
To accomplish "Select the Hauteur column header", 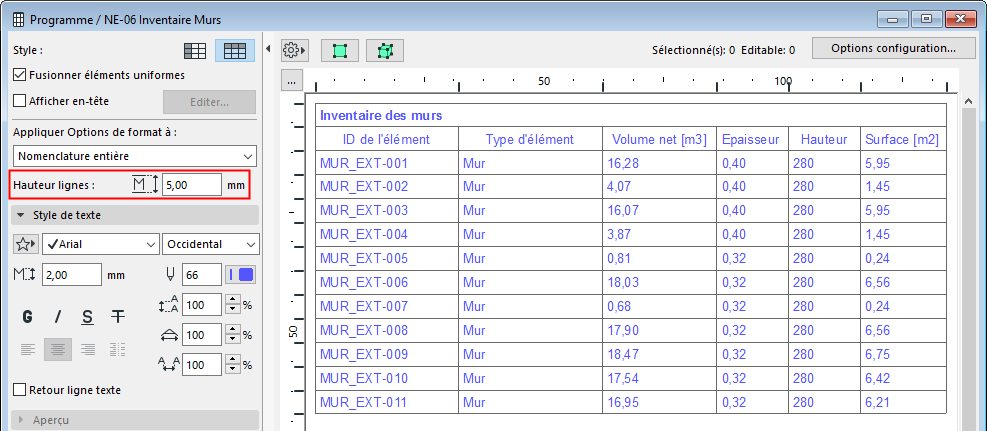I will [x=824, y=139].
